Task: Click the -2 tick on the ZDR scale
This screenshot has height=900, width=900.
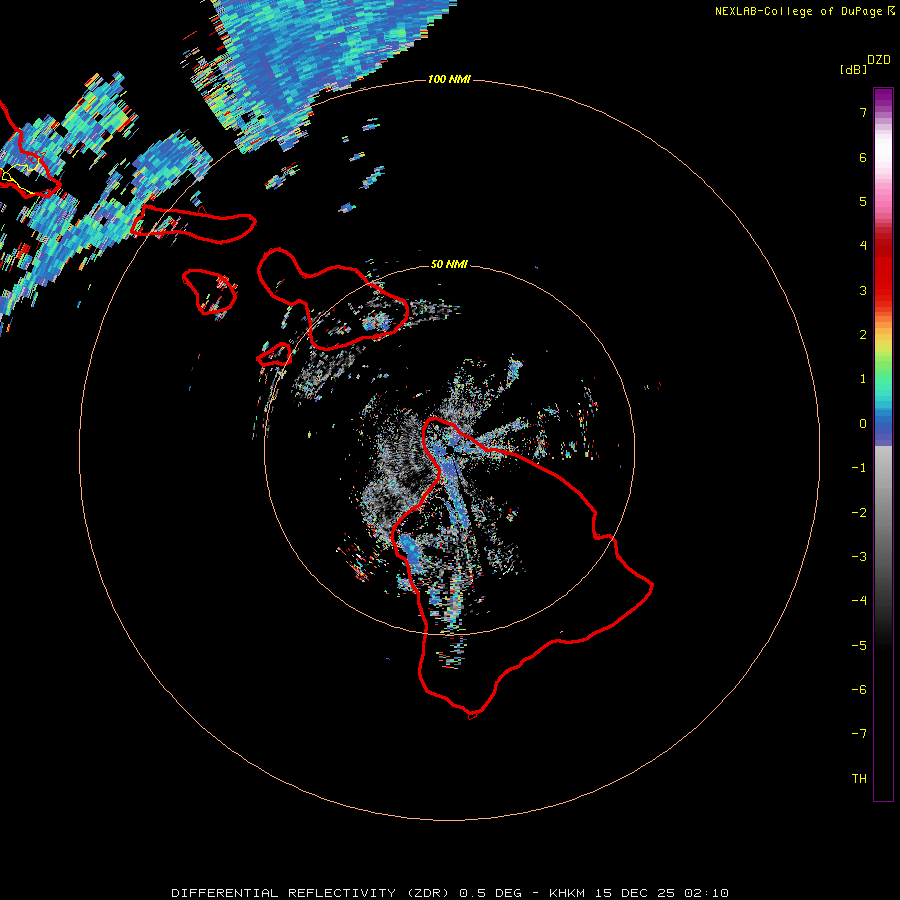Action: pyautogui.click(x=859, y=513)
